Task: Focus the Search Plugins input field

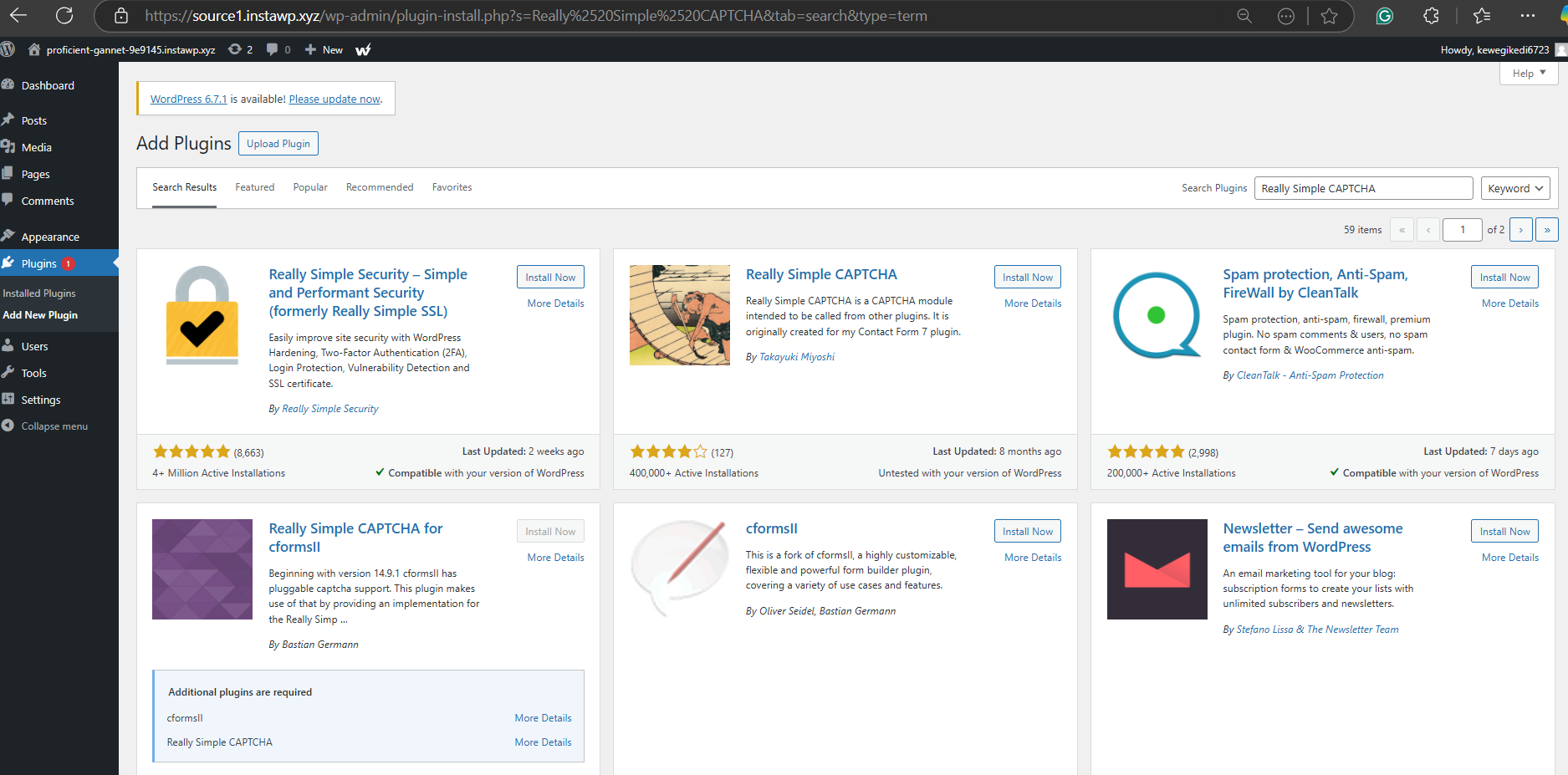Action: tap(1363, 188)
